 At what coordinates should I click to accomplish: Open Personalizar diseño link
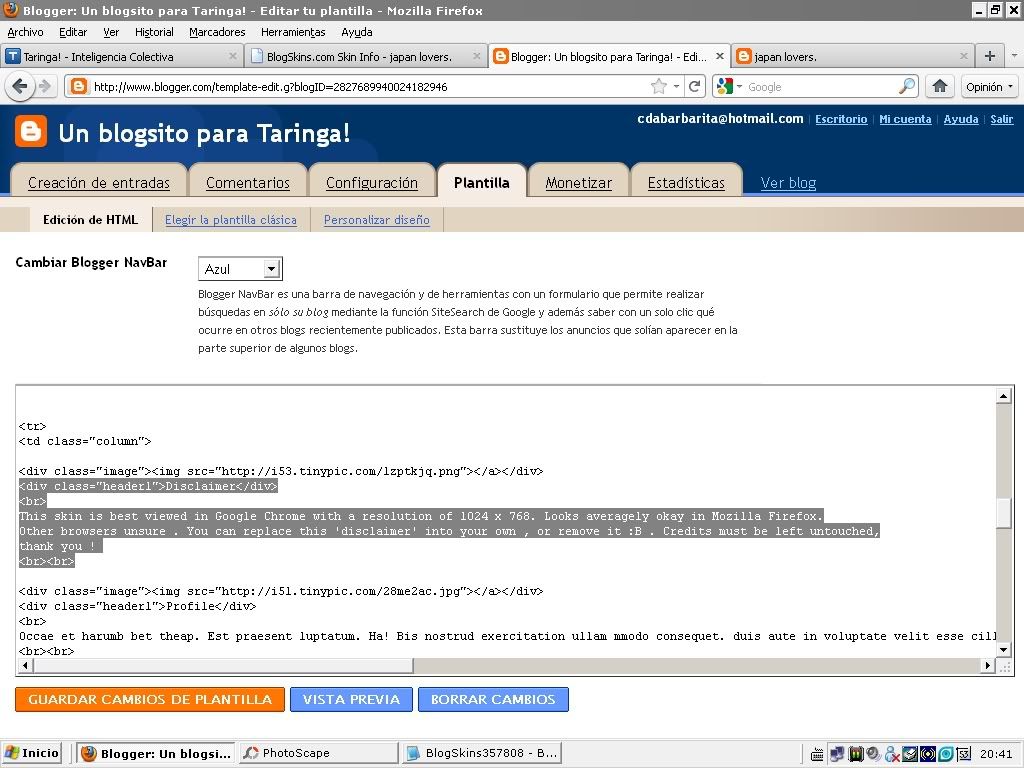click(x=377, y=220)
